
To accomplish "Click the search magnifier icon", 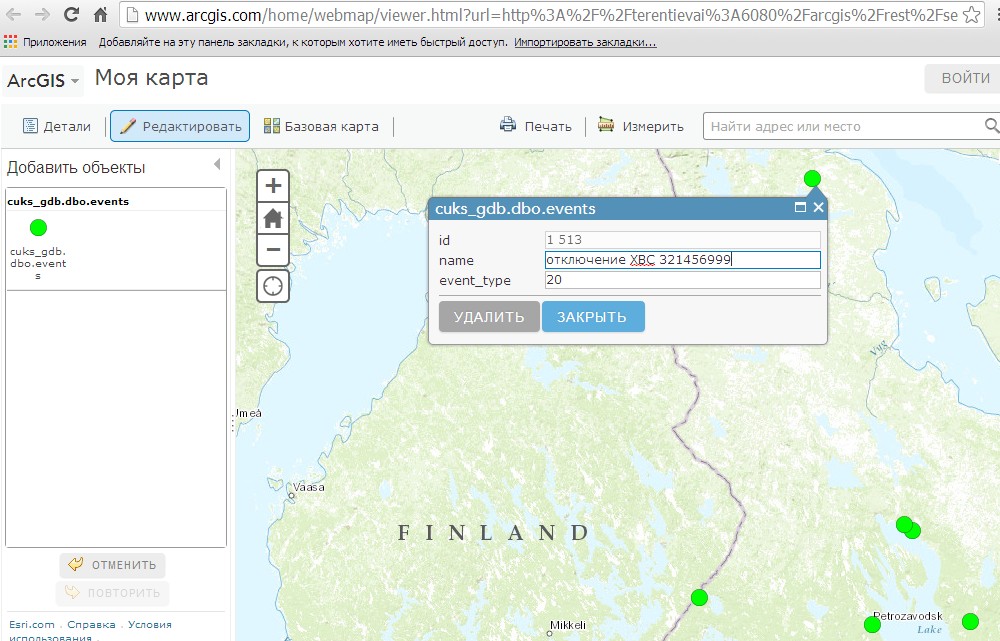I will pyautogui.click(x=991, y=126).
